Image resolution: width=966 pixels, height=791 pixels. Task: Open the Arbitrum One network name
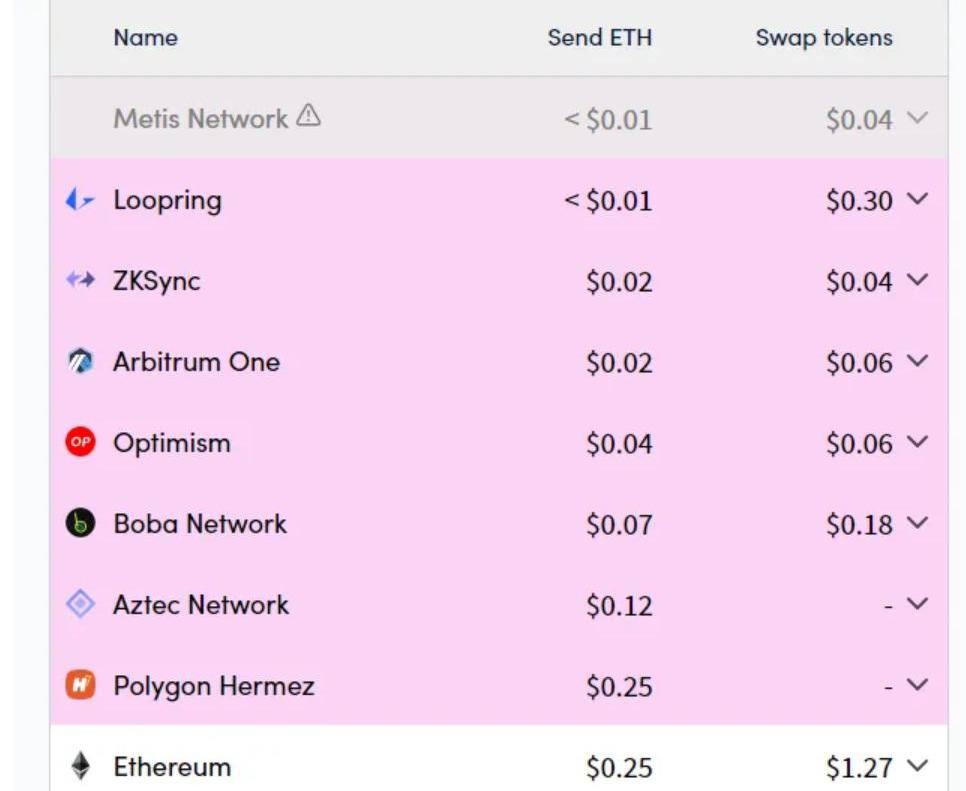(x=196, y=362)
